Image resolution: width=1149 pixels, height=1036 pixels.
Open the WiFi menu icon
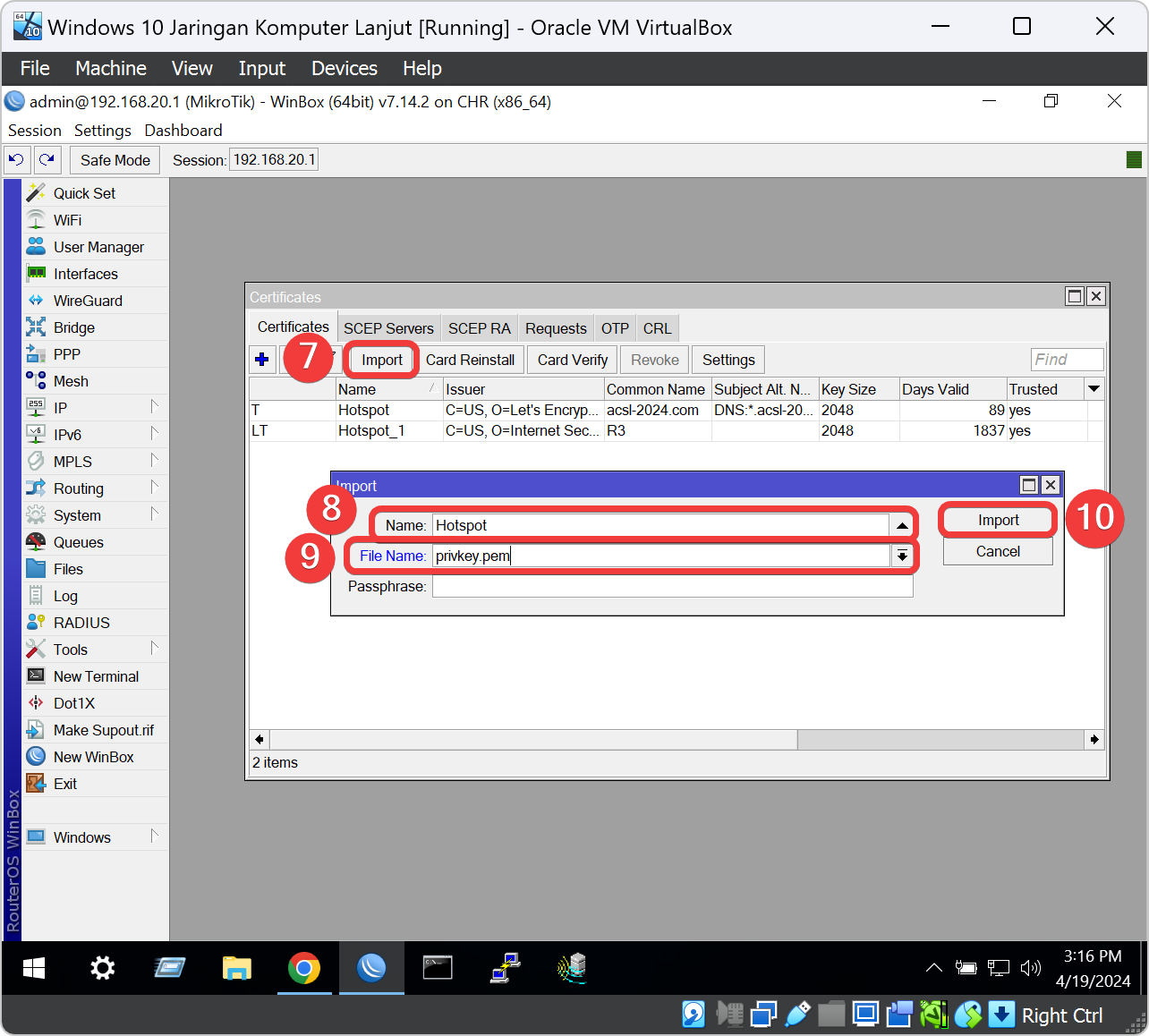[36, 220]
